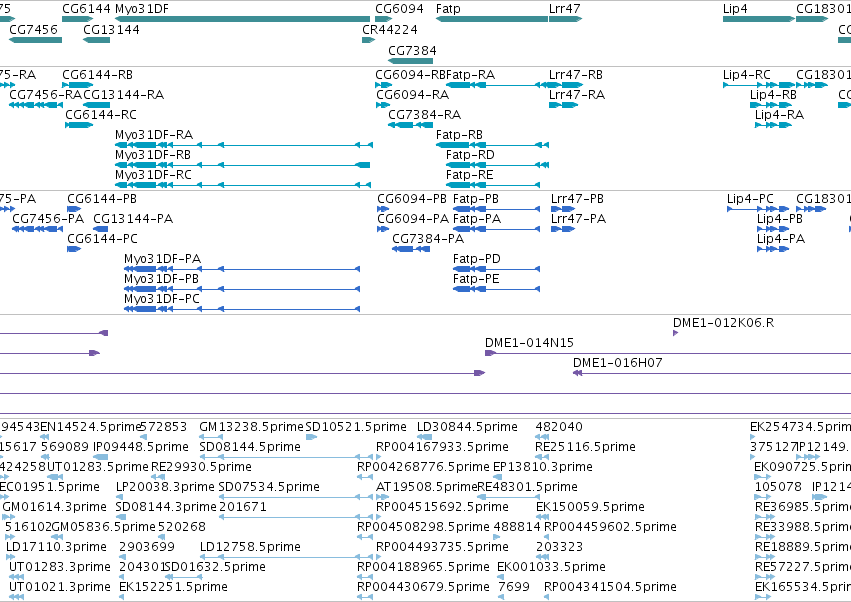Click transcript label Myo31DF-RA
Viewport: 851px width, 602px height.
(154, 135)
